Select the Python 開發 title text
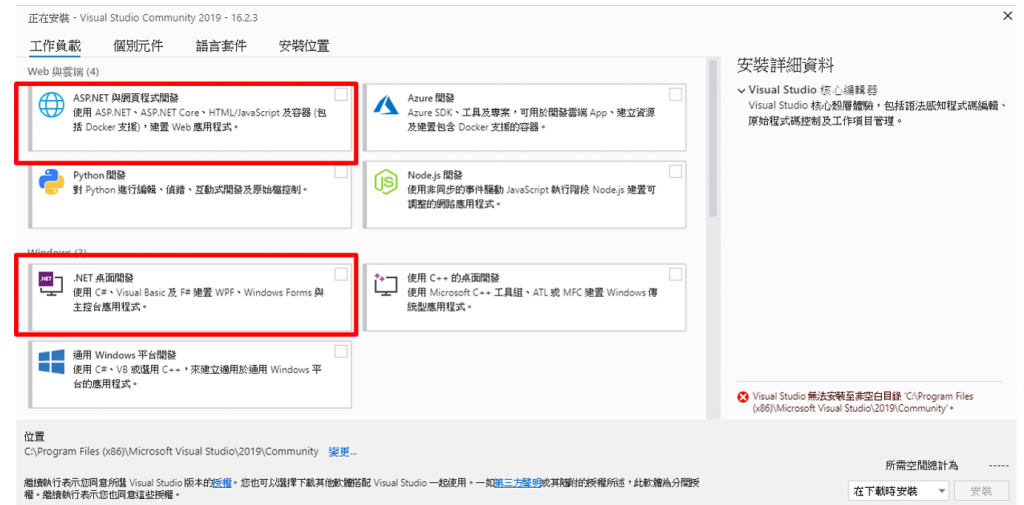This screenshot has width=1024, height=505. point(99,175)
